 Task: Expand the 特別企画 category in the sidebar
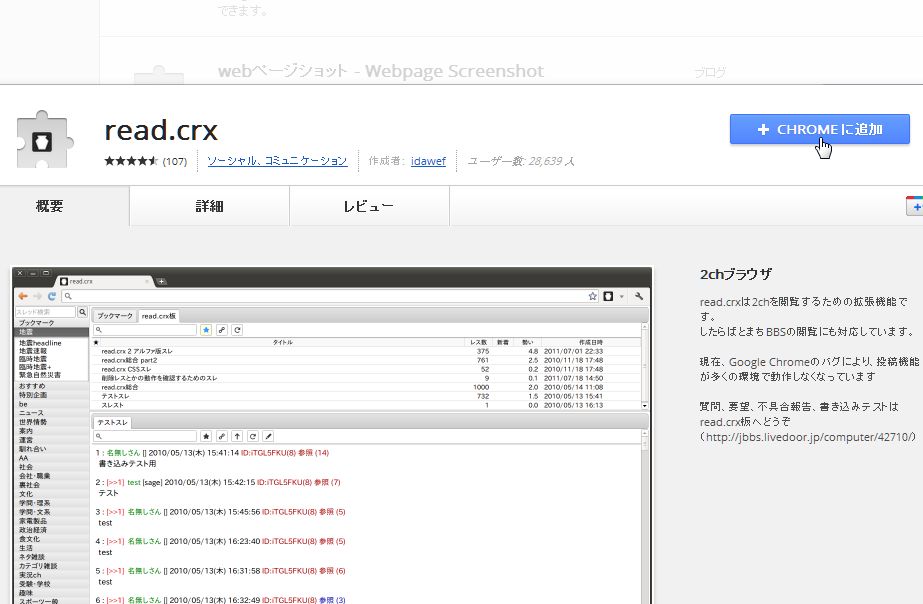pos(51,395)
